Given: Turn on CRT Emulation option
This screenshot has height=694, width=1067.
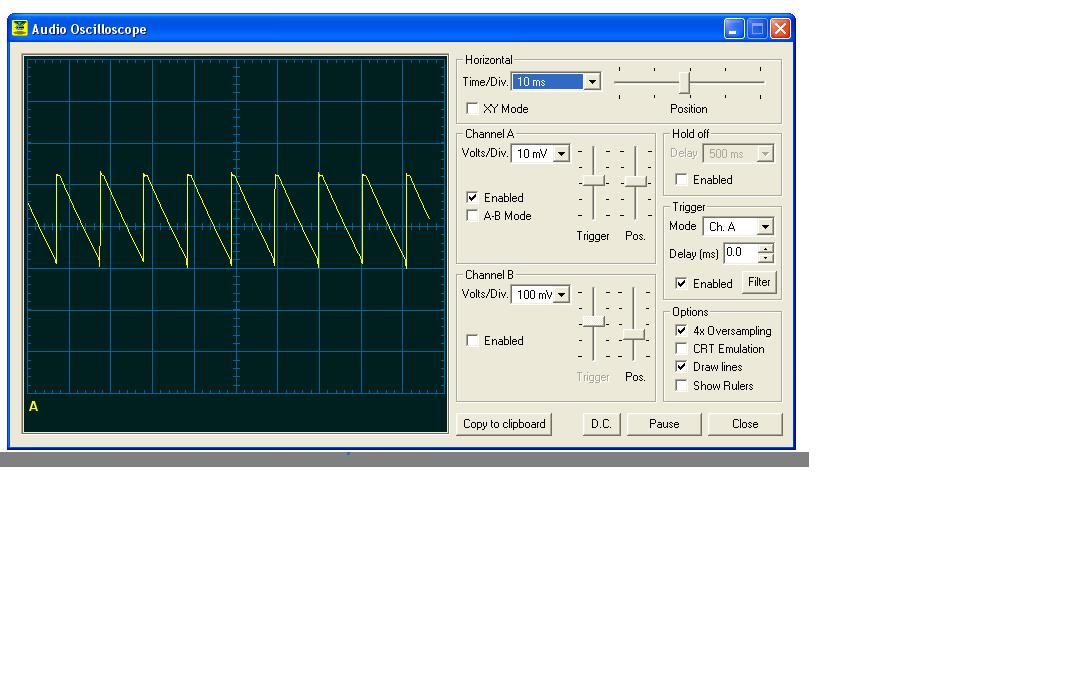Looking at the screenshot, I should point(680,348).
